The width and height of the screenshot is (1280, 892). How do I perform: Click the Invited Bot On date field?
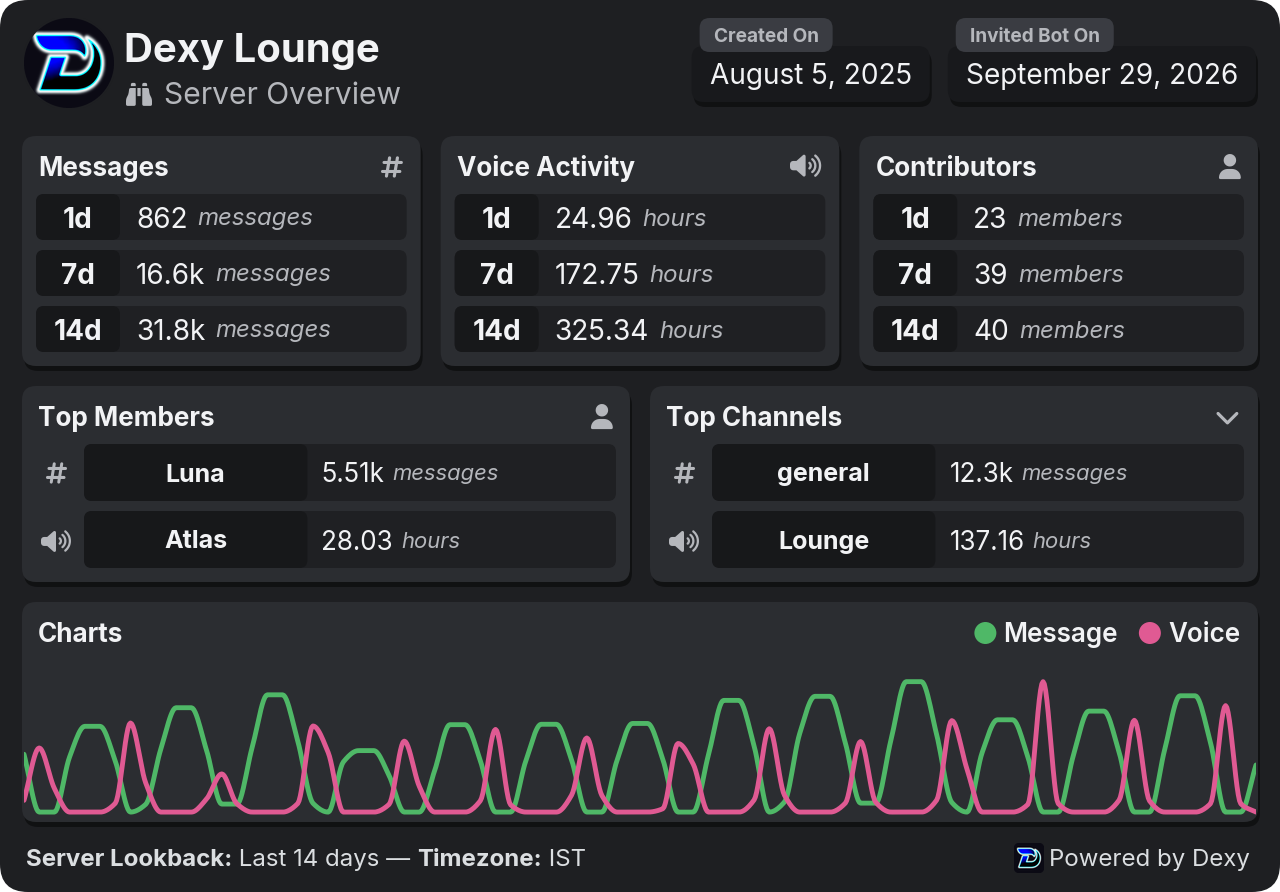point(1102,75)
